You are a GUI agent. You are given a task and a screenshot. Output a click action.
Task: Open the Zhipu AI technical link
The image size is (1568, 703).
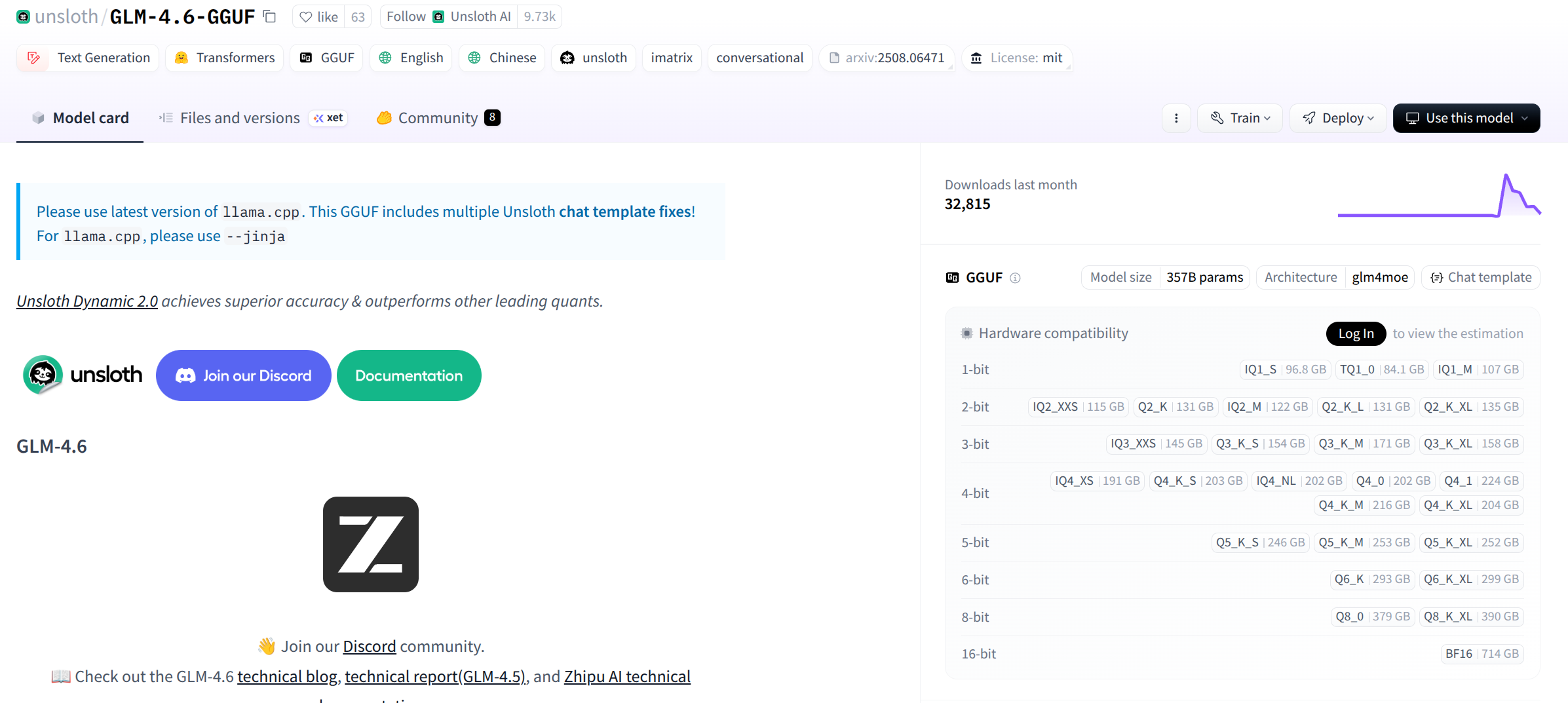pyautogui.click(x=627, y=677)
